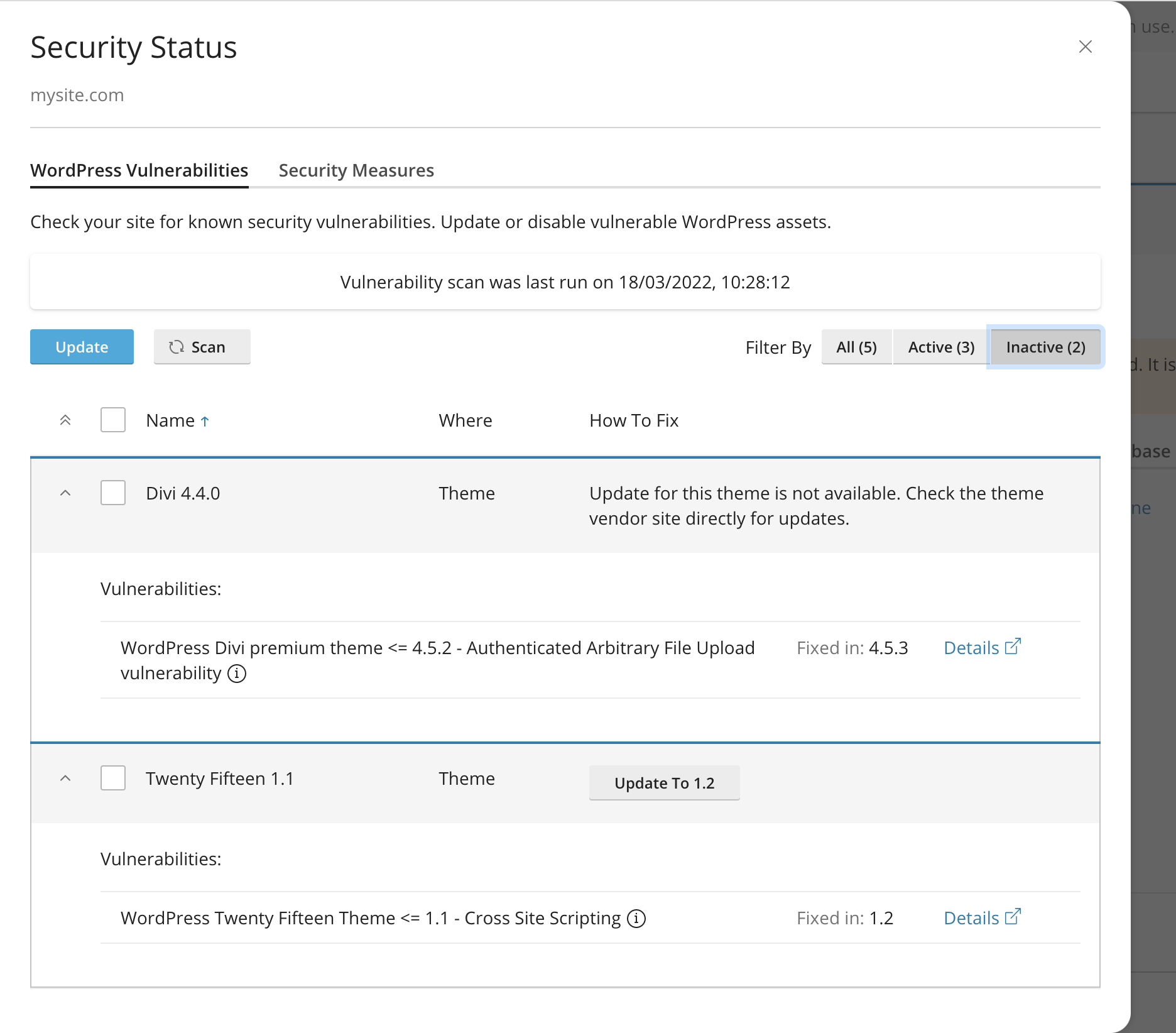This screenshot has width=1176, height=1033.
Task: Filter by Inactive (2)
Action: [x=1045, y=347]
